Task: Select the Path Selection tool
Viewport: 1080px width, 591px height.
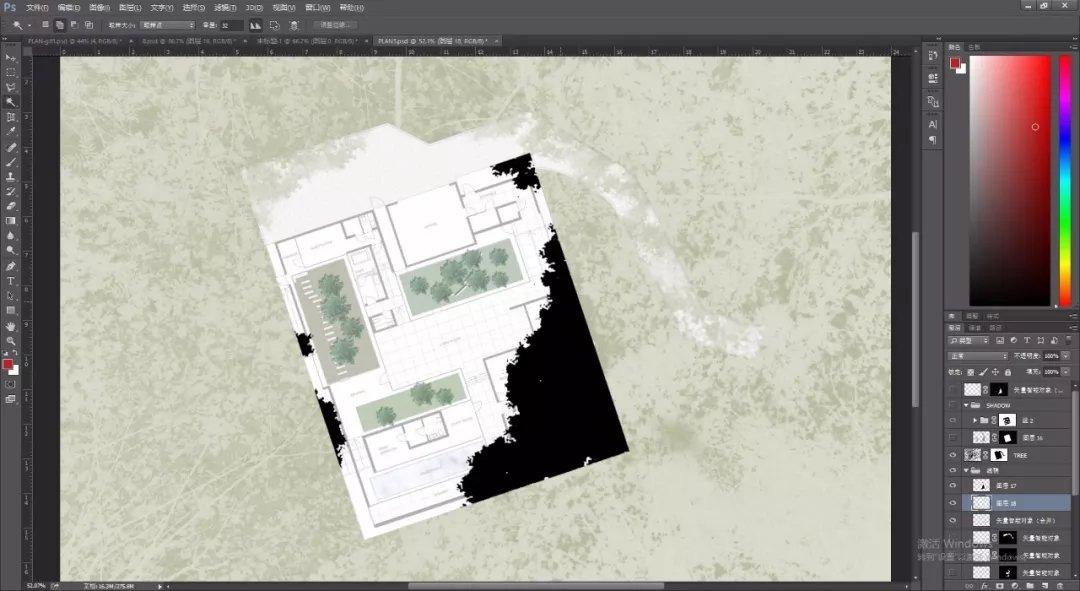Action: click(x=10, y=296)
